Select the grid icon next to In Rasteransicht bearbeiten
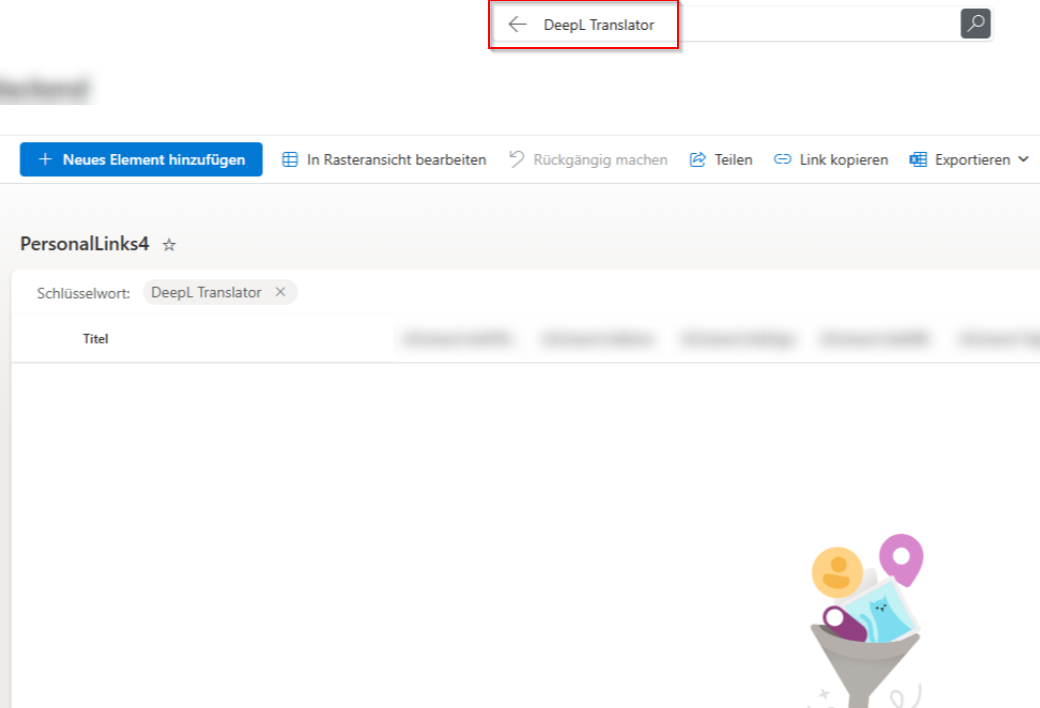 pos(290,158)
